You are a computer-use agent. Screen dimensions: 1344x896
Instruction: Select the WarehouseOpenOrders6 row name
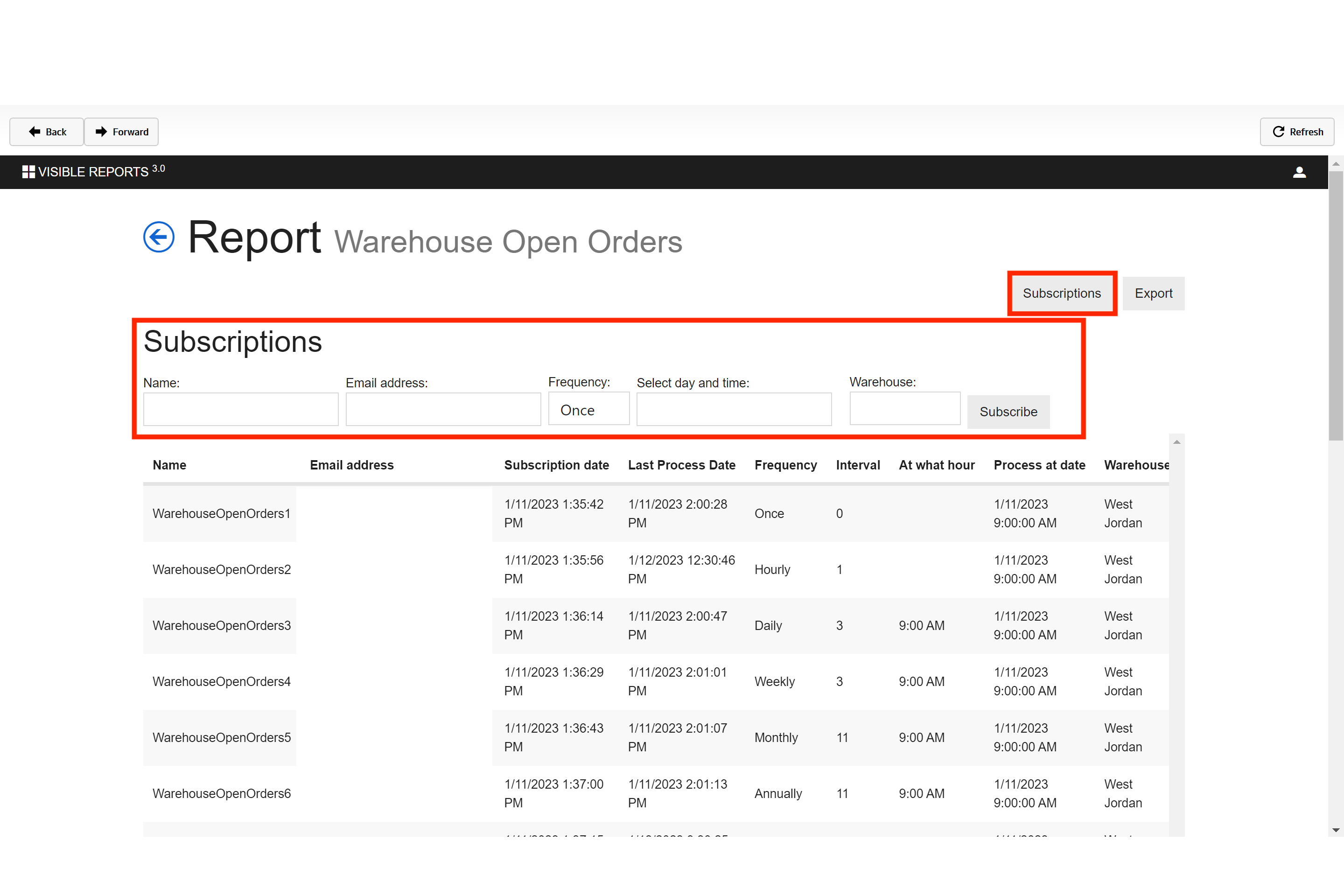(222, 794)
